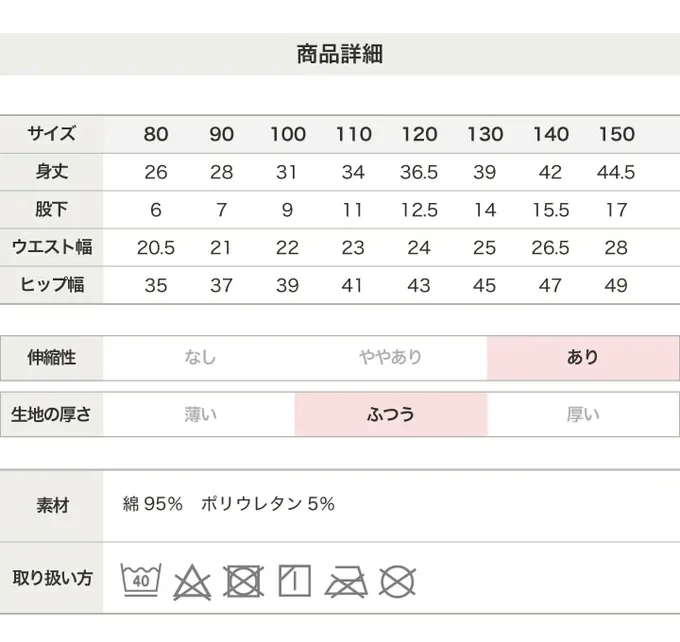Click the do-not-bleach triangle icon
Screen dimensions: 680x642
click(192, 582)
